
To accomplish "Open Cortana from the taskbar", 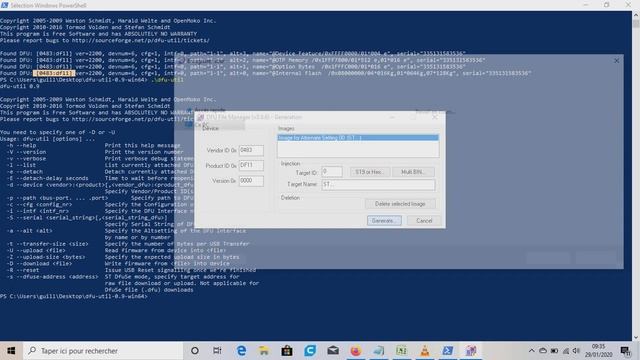I will click(195, 351).
